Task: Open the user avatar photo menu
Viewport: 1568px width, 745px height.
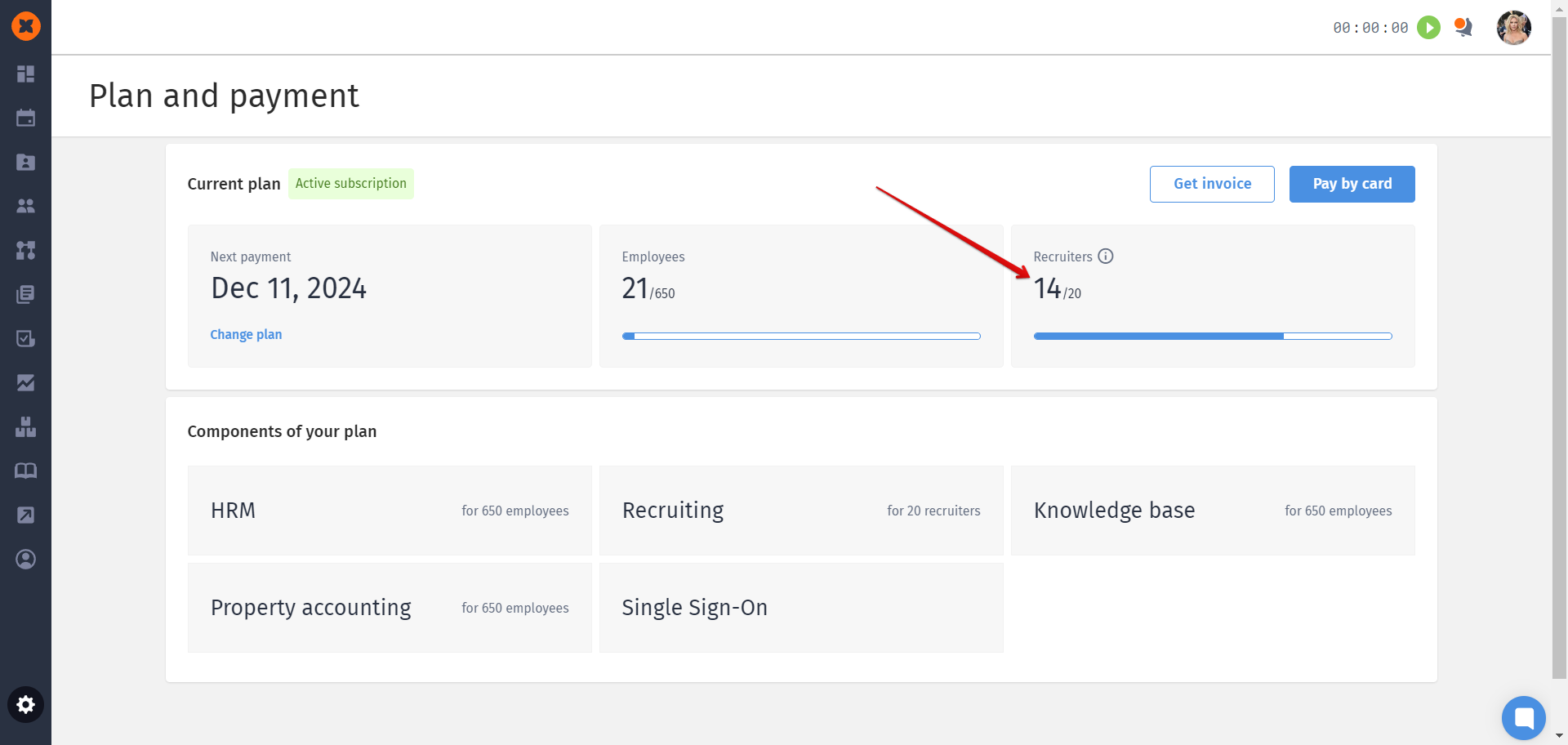Action: click(x=1513, y=28)
